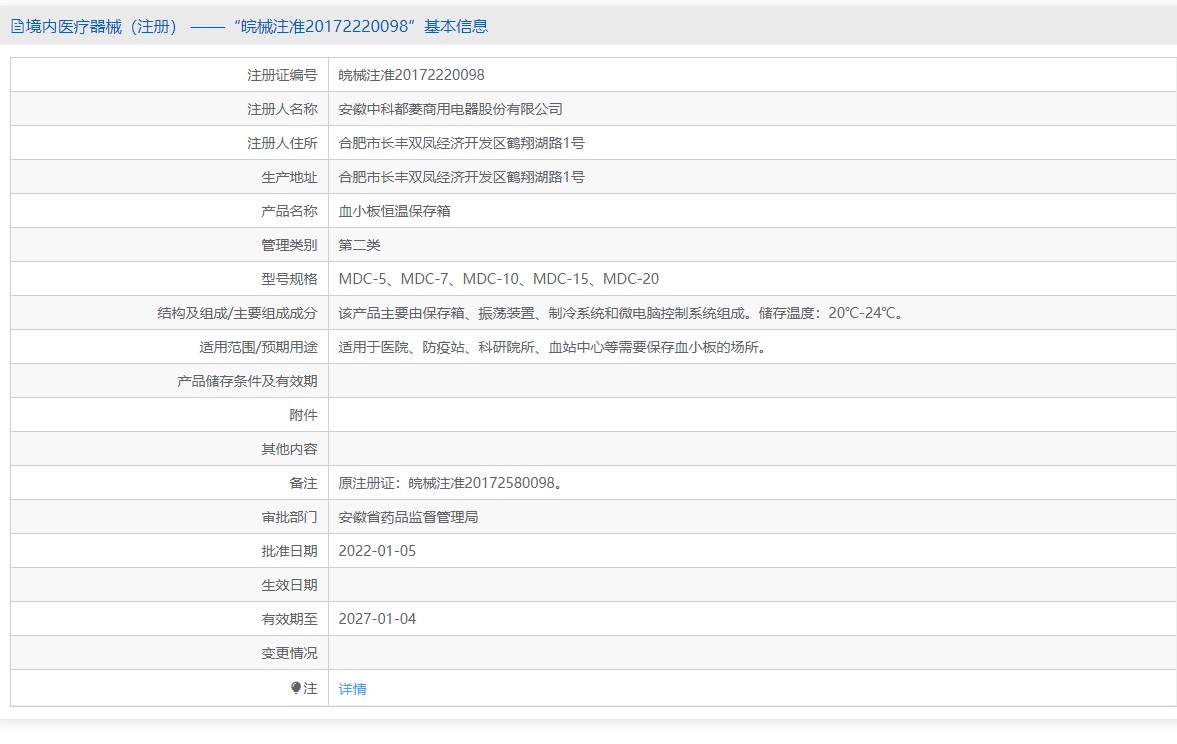
Task: Click the 适用范围/预期用途 label
Action: [x=258, y=347]
